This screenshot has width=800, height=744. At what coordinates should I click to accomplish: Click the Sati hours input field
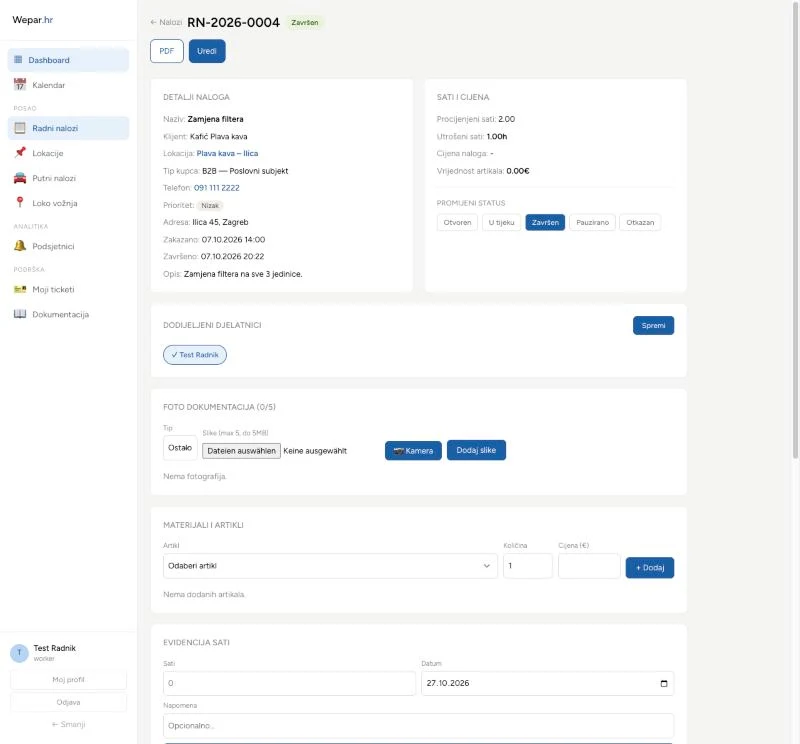point(289,683)
